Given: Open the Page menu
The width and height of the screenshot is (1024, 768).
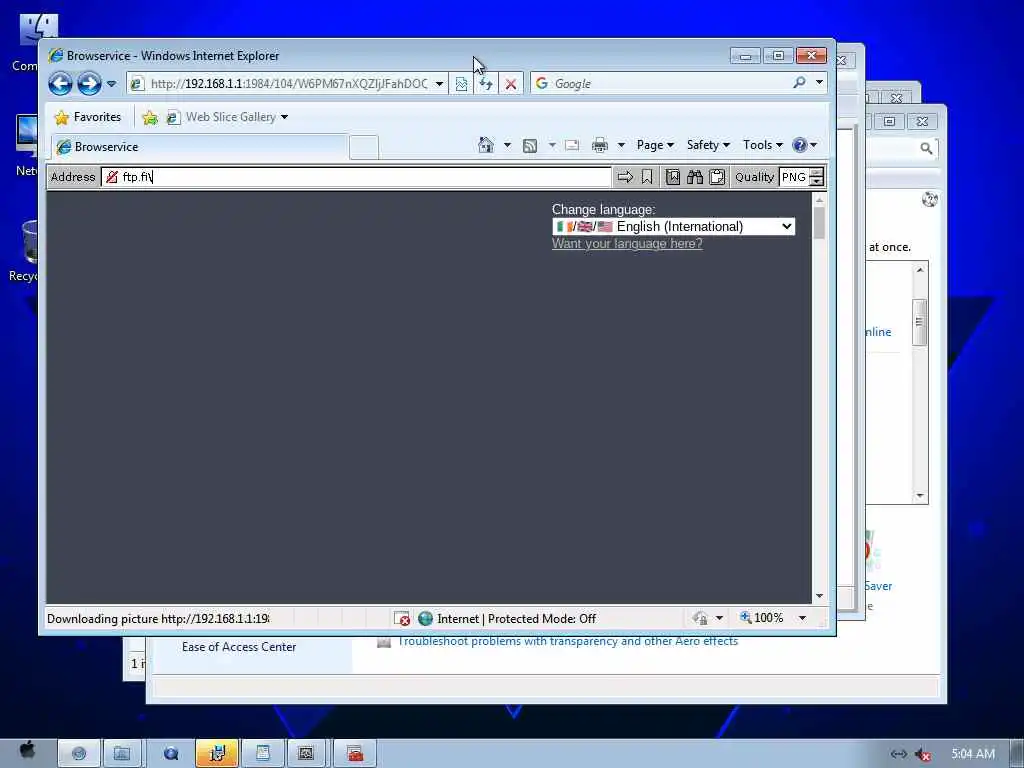Looking at the screenshot, I should click(655, 145).
